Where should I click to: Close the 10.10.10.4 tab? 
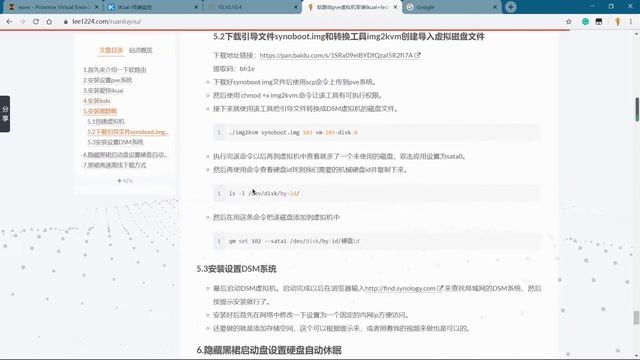[x=296, y=7]
